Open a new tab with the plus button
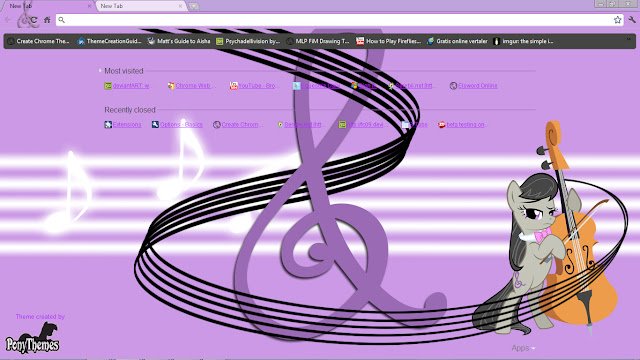The width and height of the screenshot is (640, 360). pos(193,6)
